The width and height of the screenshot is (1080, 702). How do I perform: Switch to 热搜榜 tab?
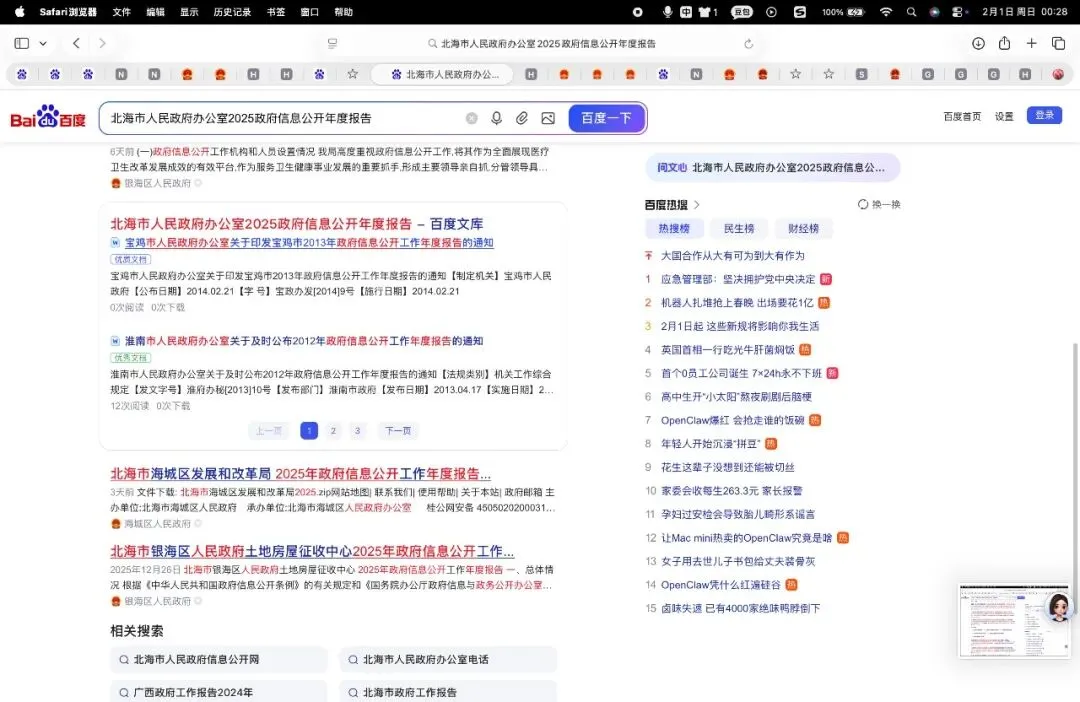point(674,229)
